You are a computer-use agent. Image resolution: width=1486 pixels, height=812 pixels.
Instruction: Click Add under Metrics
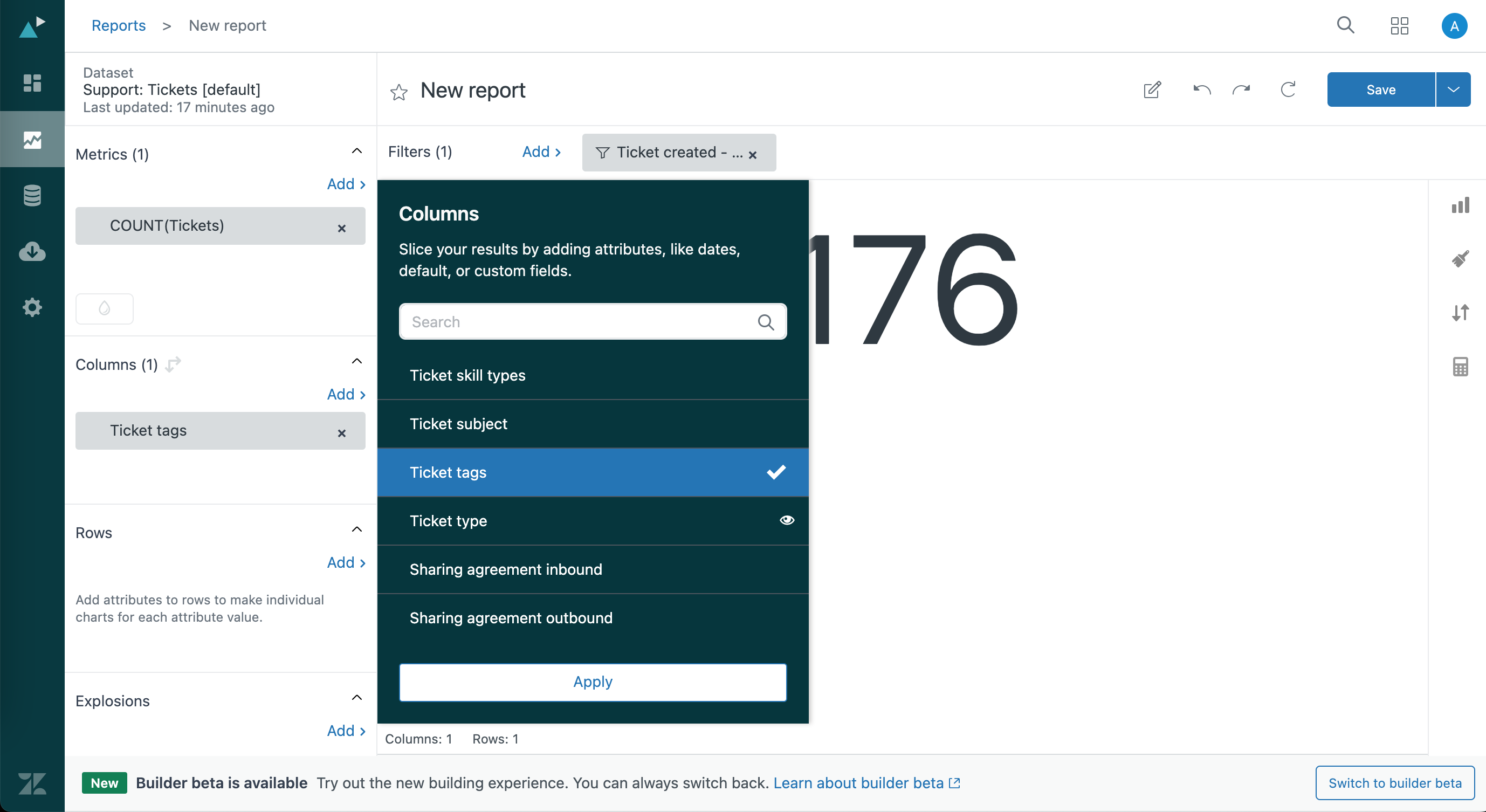[x=346, y=184]
